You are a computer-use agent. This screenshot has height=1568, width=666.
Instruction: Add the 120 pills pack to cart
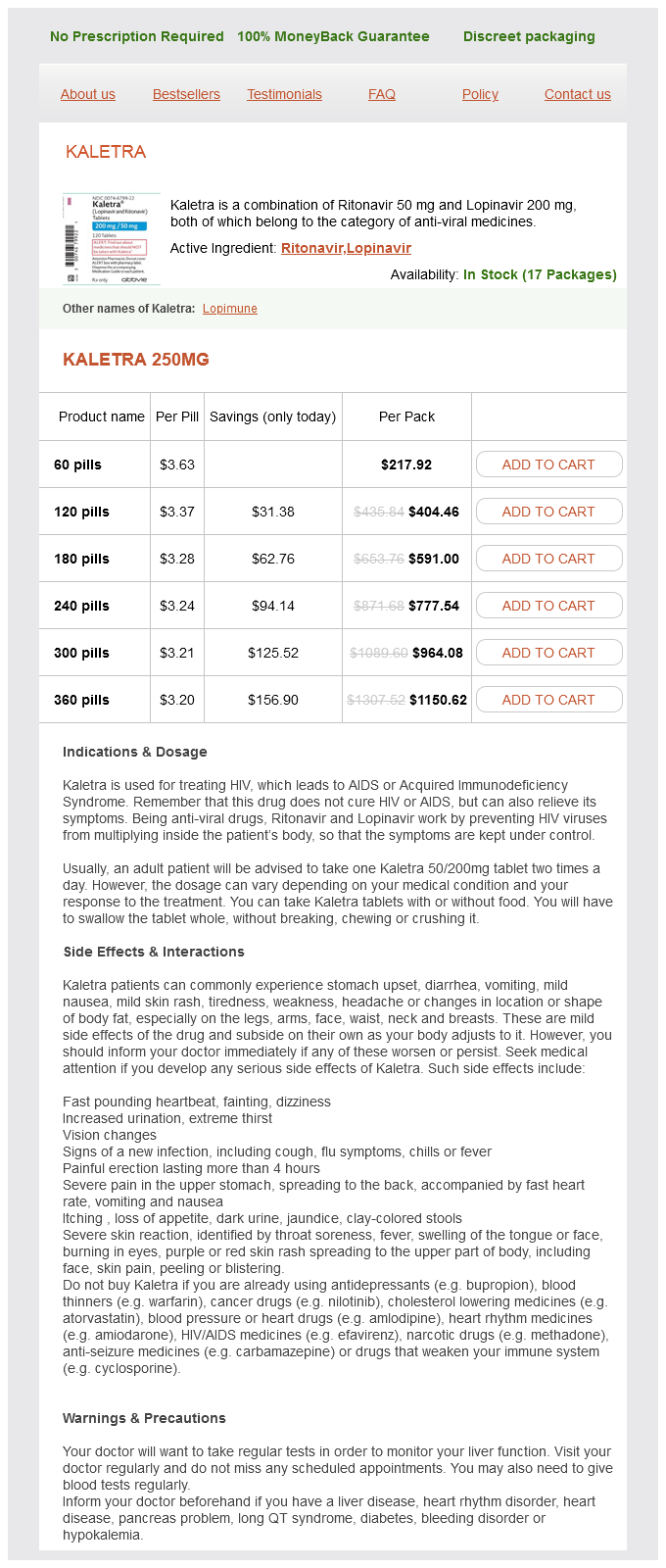[548, 512]
